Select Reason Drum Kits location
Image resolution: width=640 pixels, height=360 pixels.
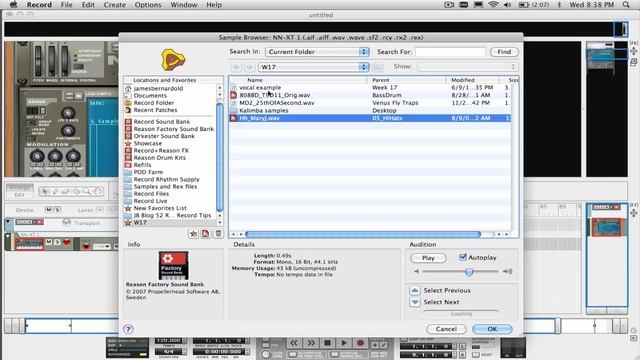coord(156,158)
